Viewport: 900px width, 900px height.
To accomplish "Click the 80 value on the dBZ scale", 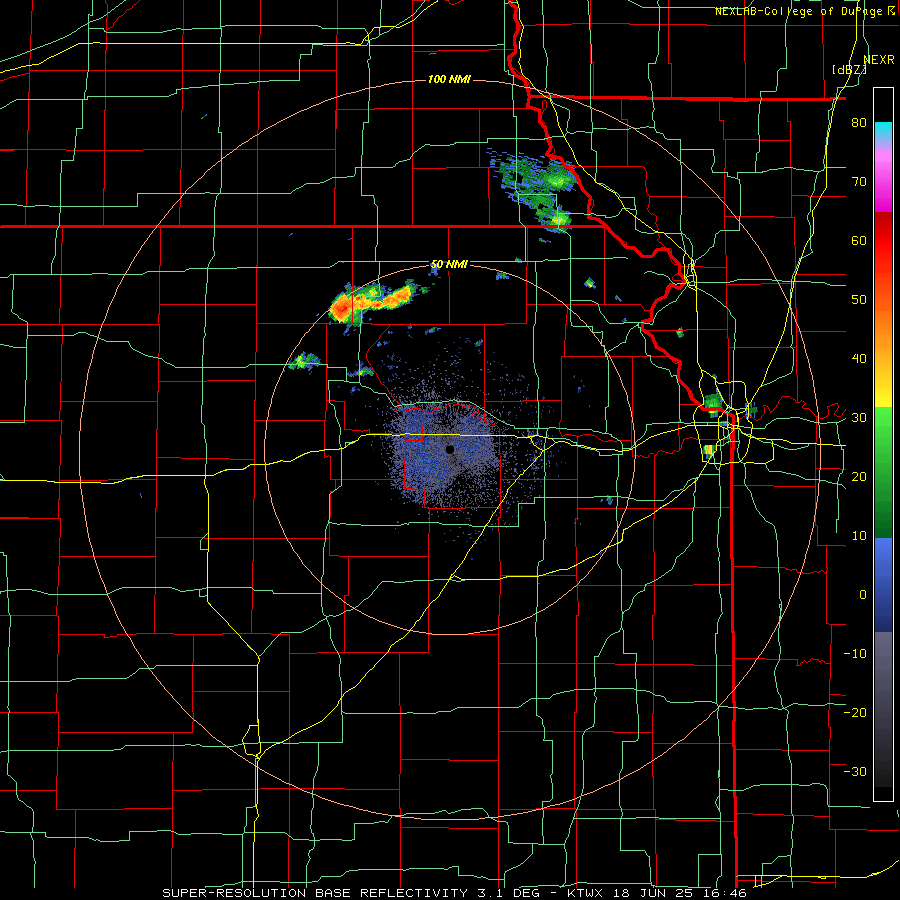I will click(859, 122).
